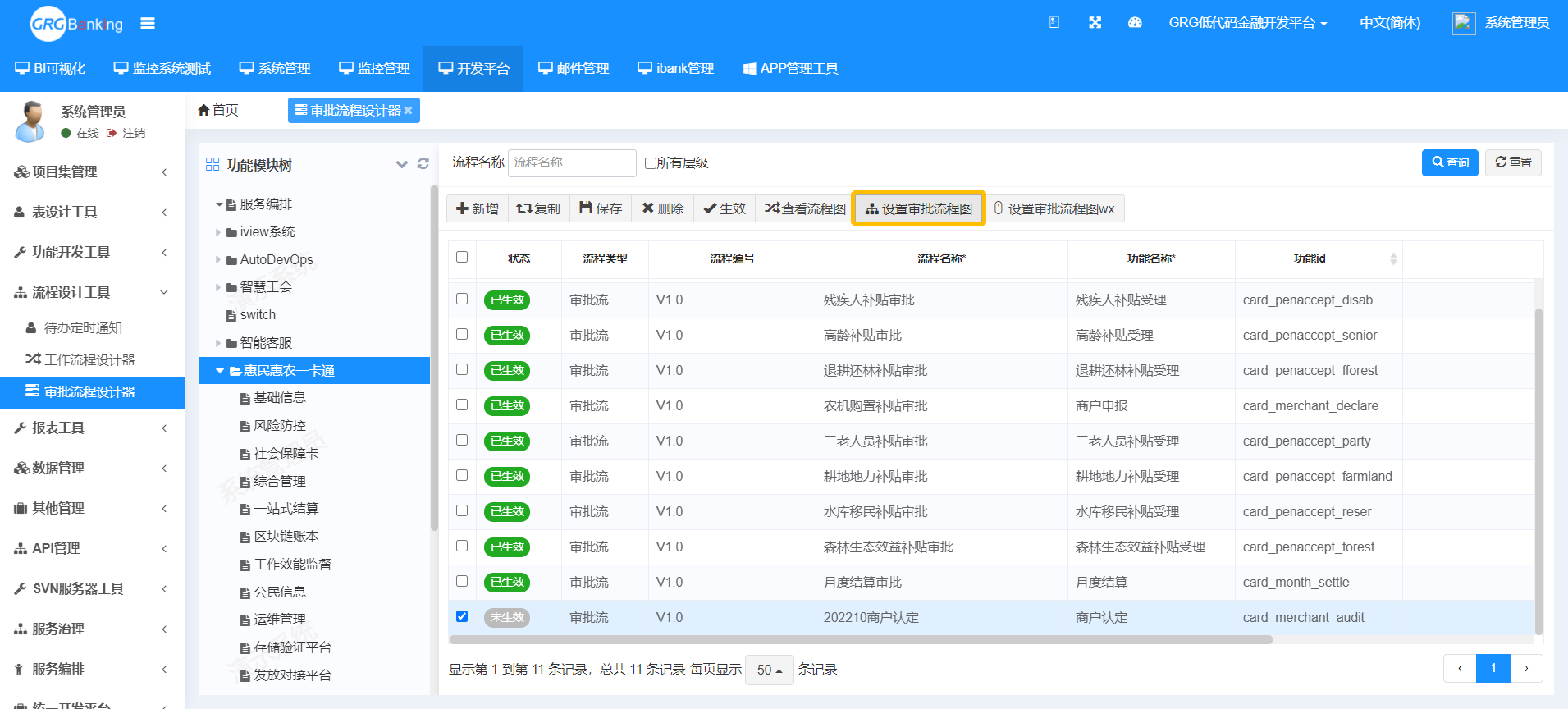Click the 重置 reset button

[x=1513, y=162]
